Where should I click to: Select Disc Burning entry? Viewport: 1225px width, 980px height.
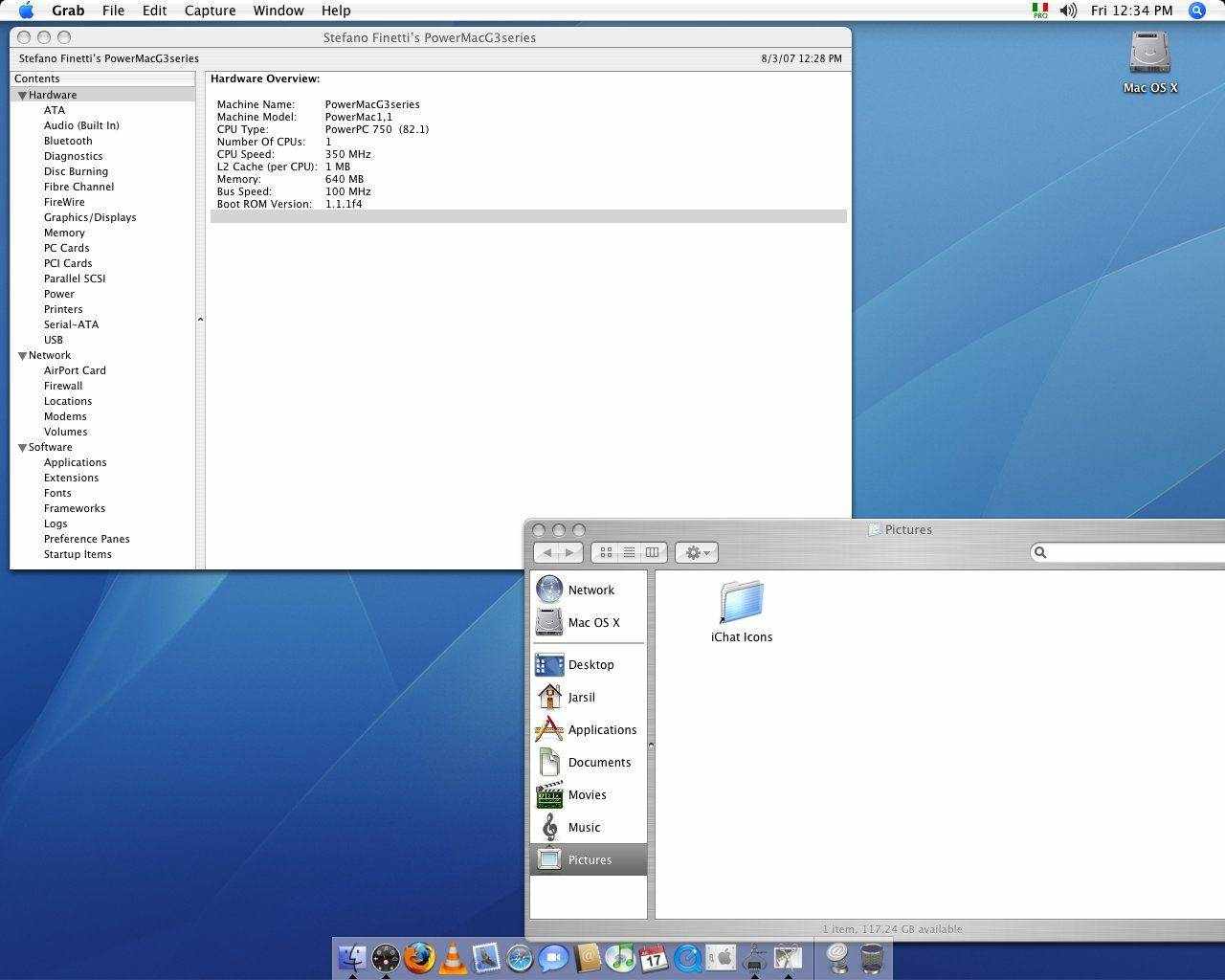(x=76, y=171)
